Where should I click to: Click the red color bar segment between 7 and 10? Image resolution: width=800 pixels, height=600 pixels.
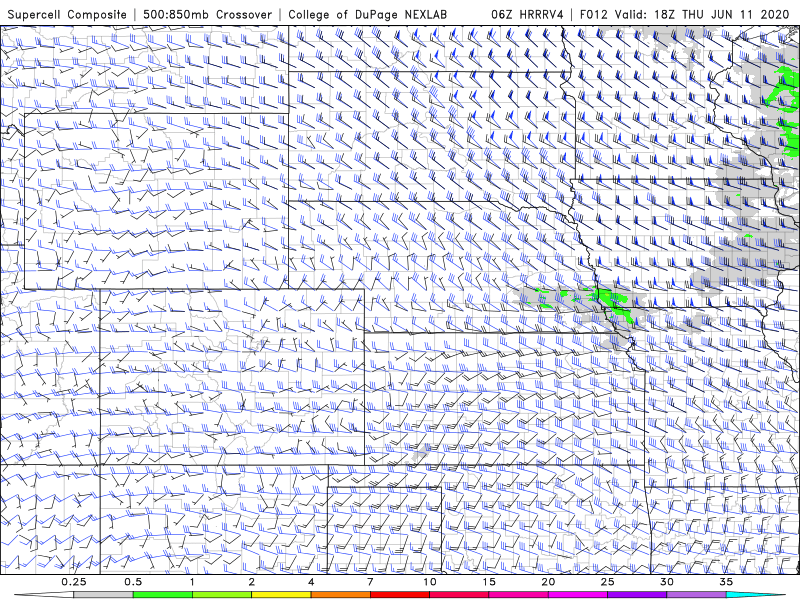399,595
